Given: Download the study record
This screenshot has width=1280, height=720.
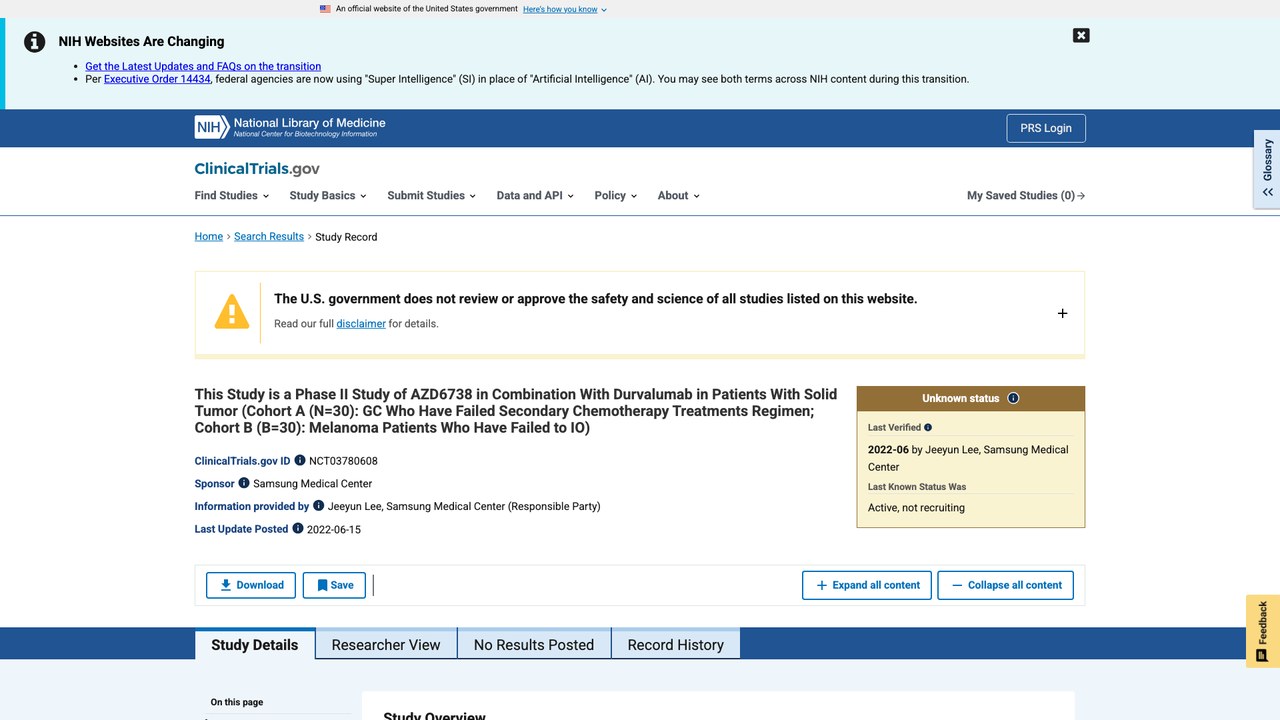Looking at the screenshot, I should [251, 585].
